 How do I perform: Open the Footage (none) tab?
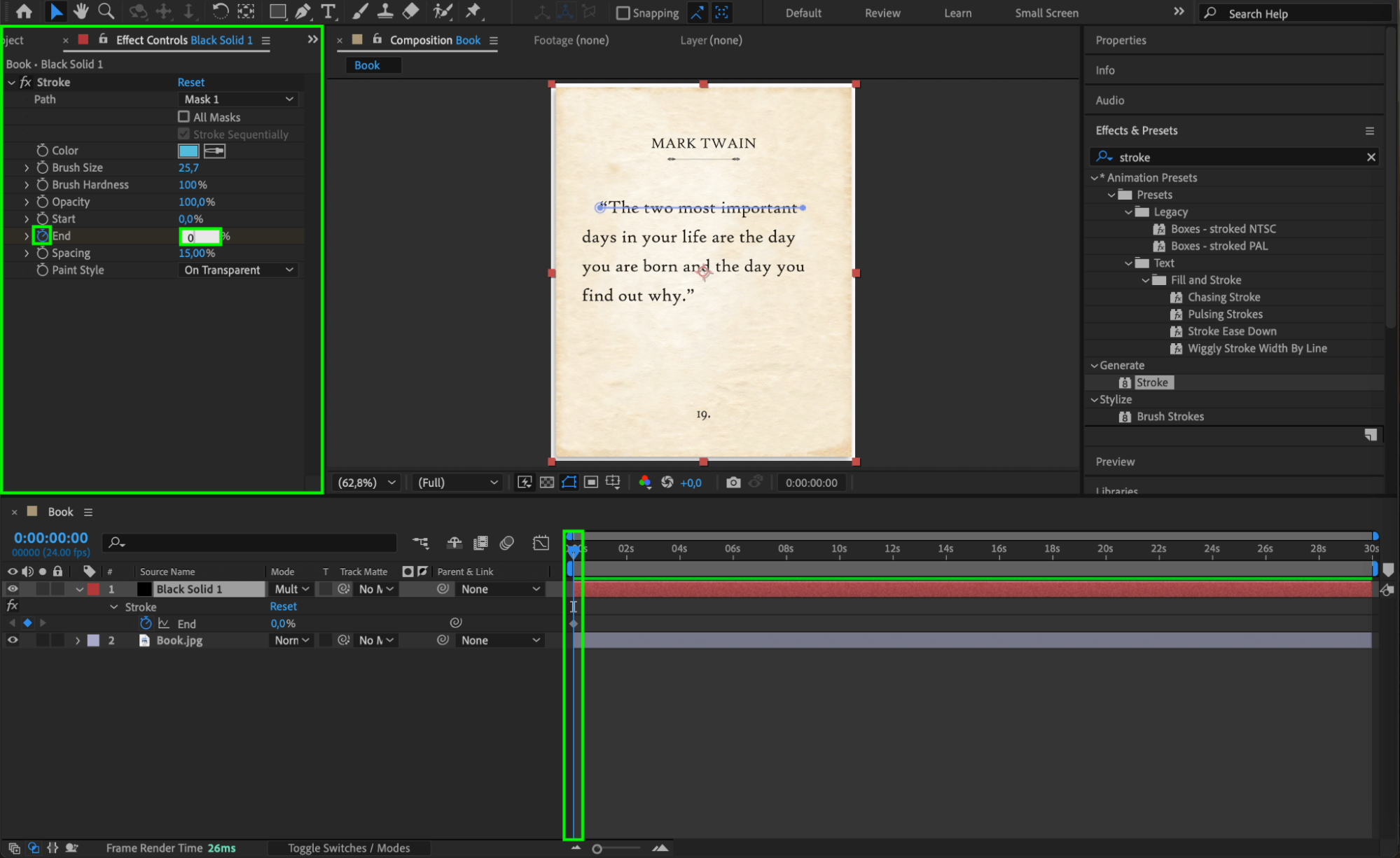[571, 41]
